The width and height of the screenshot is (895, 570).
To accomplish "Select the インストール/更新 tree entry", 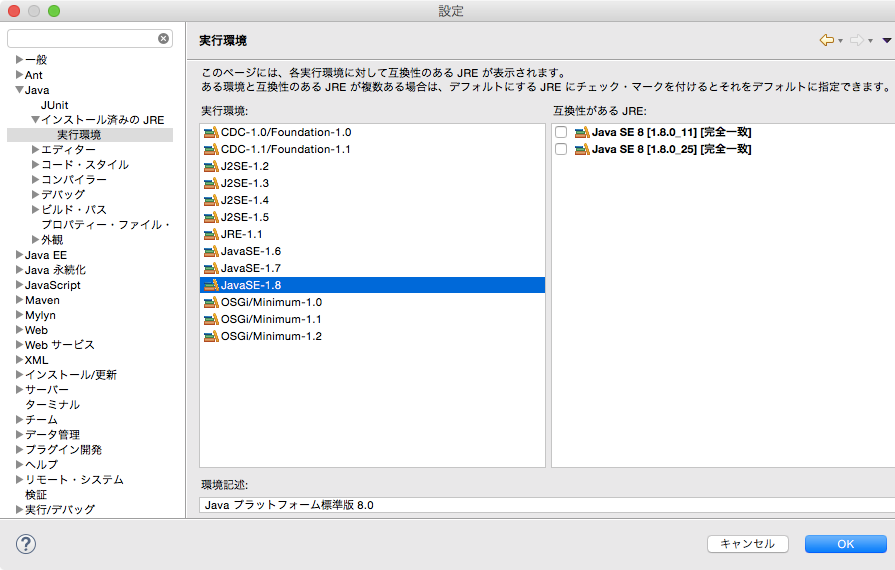I will [71, 375].
